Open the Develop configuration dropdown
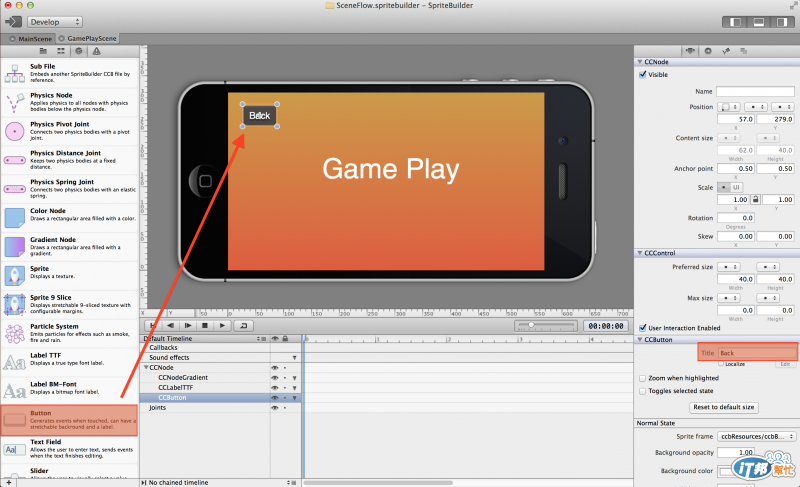The width and height of the screenshot is (800, 487). (55, 22)
